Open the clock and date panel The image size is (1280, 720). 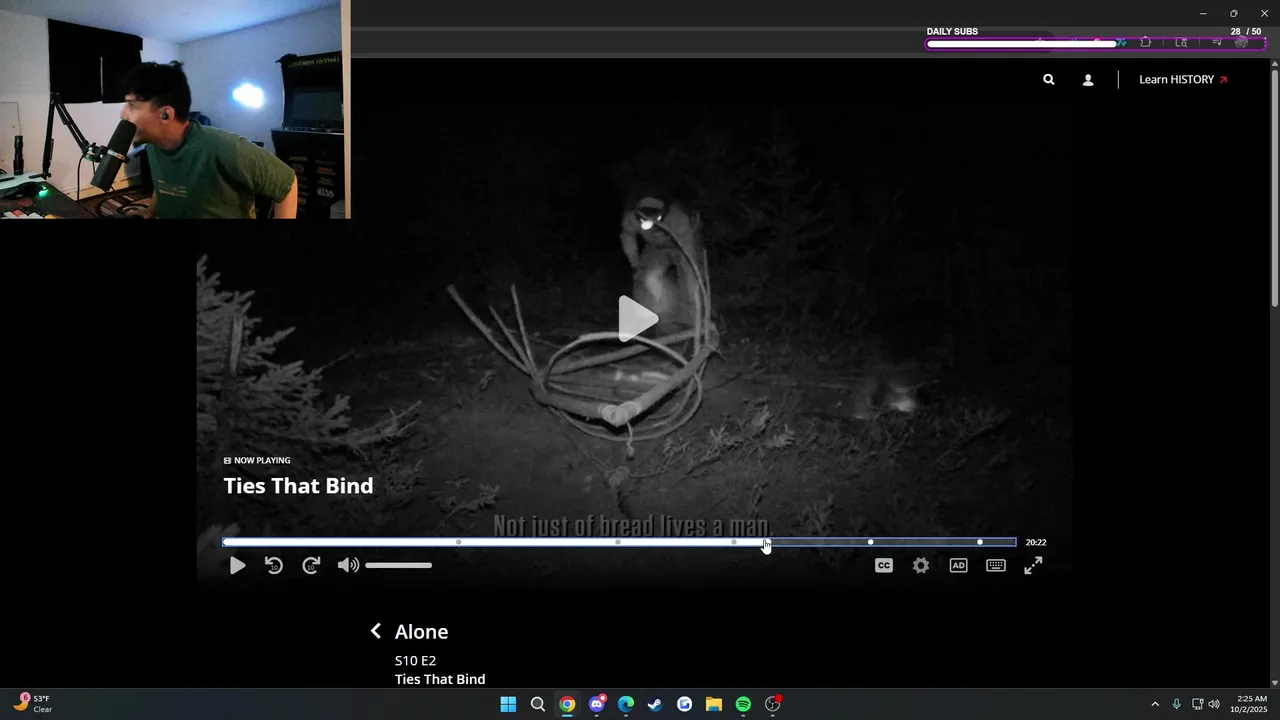tap(1251, 704)
